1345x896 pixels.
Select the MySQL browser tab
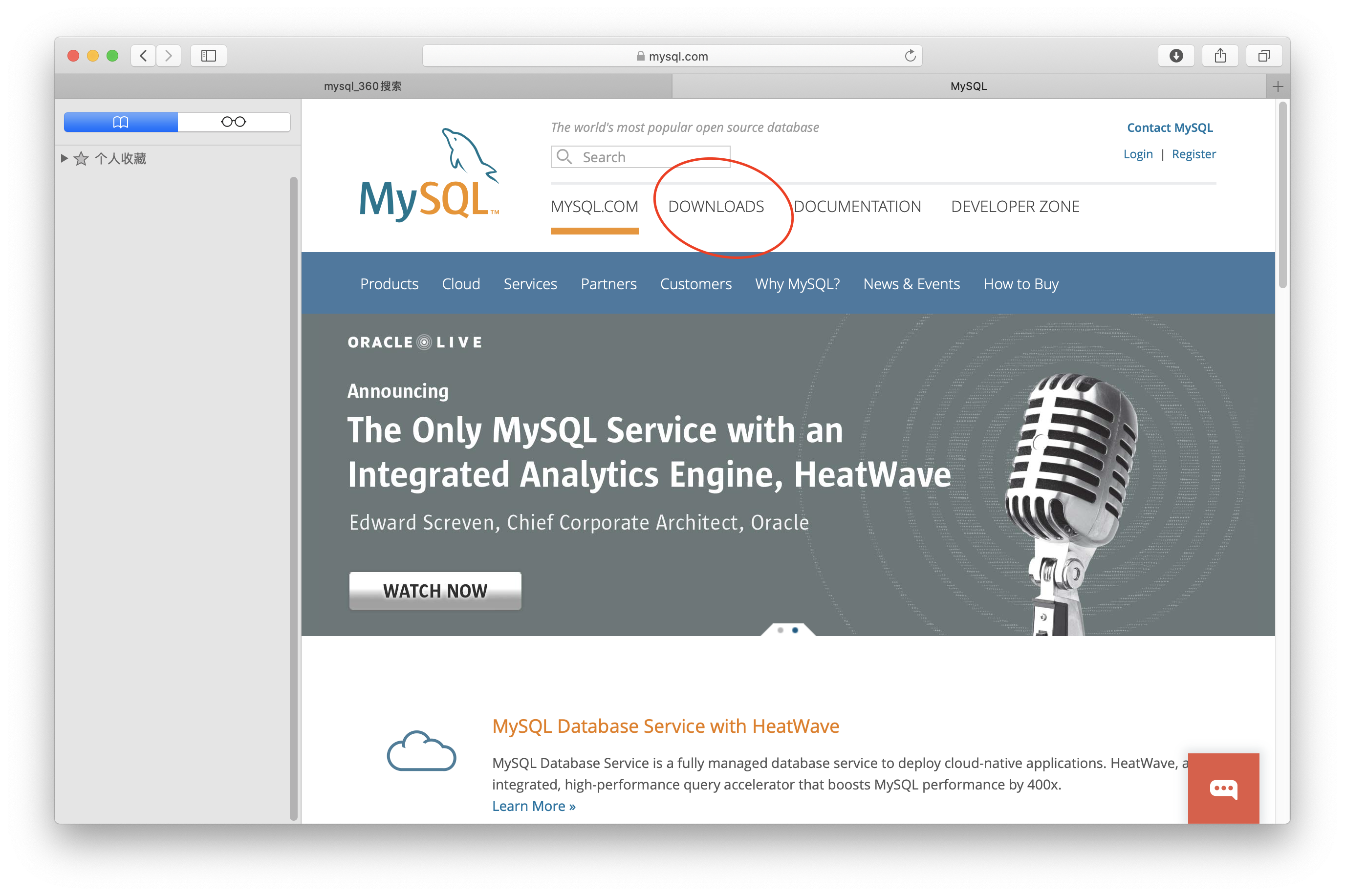[x=969, y=86]
